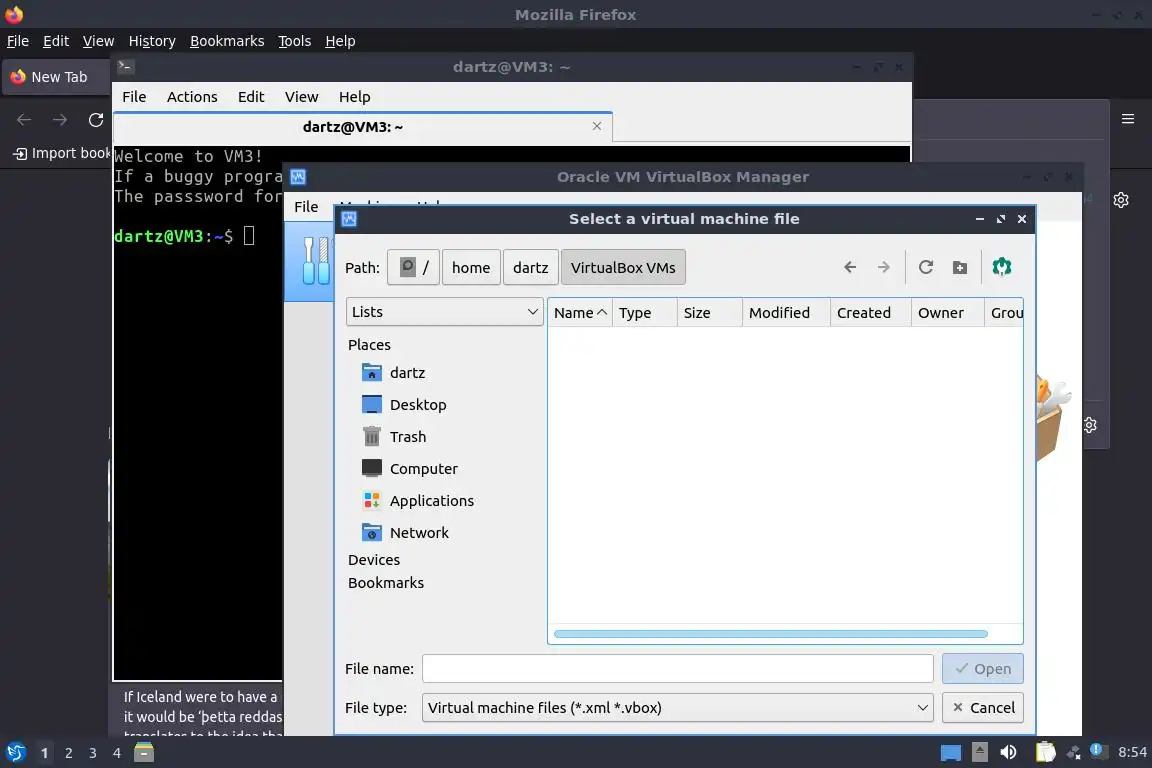Open terminal Help menu
Image resolution: width=1152 pixels, height=768 pixels.
354,97
